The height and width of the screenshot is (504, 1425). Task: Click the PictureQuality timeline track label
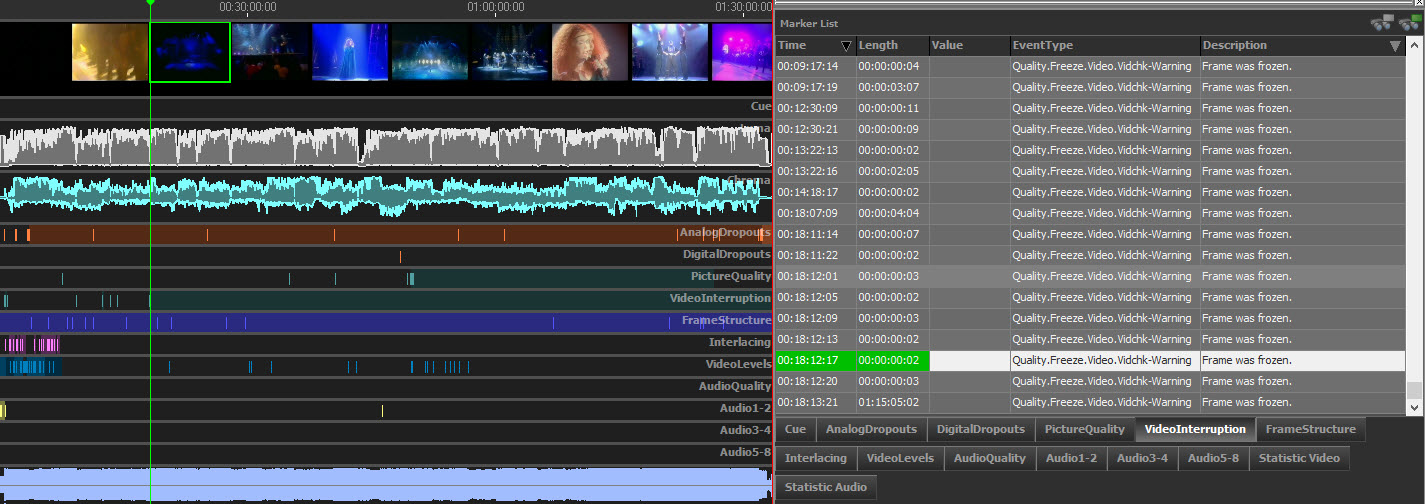(x=731, y=277)
